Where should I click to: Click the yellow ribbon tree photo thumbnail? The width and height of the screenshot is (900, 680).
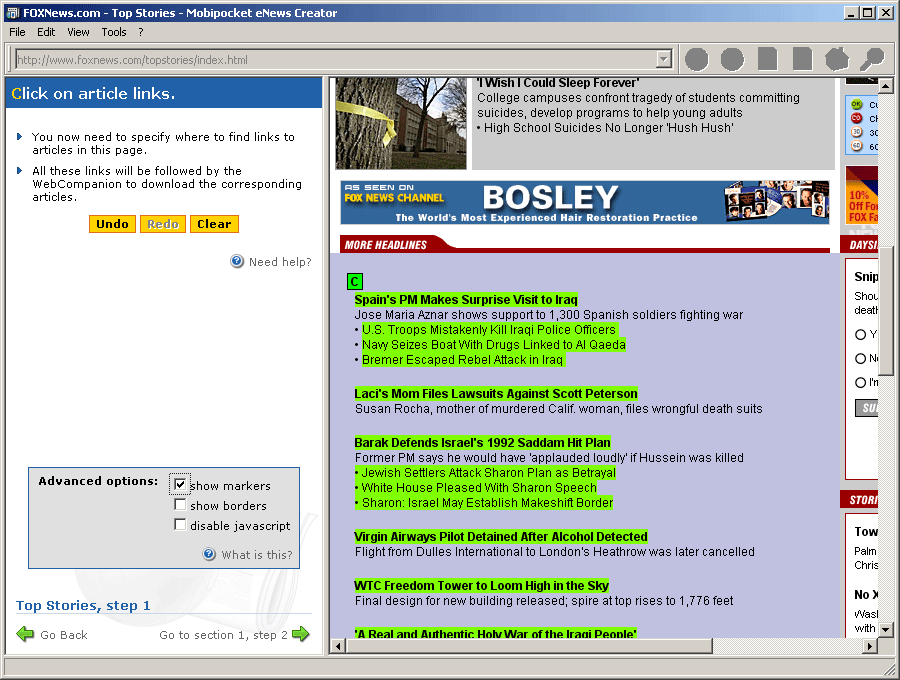tap(401, 123)
